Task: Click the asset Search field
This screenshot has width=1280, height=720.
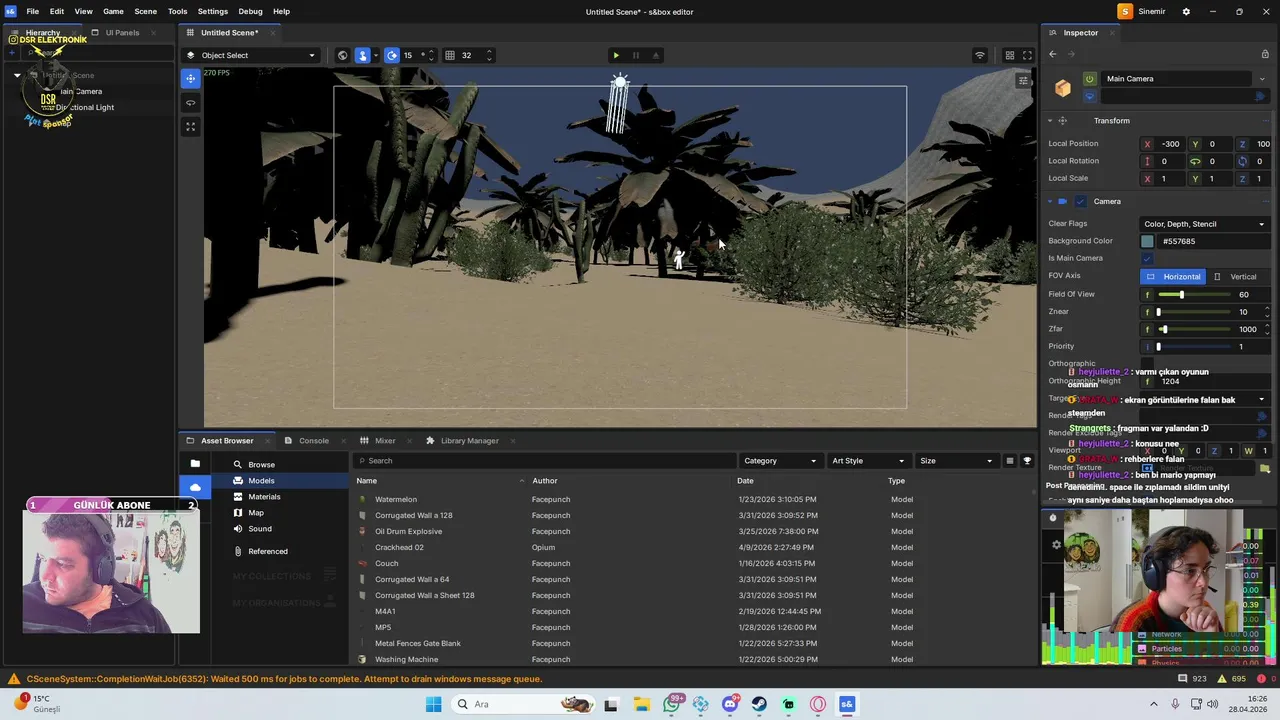Action: 545,461
